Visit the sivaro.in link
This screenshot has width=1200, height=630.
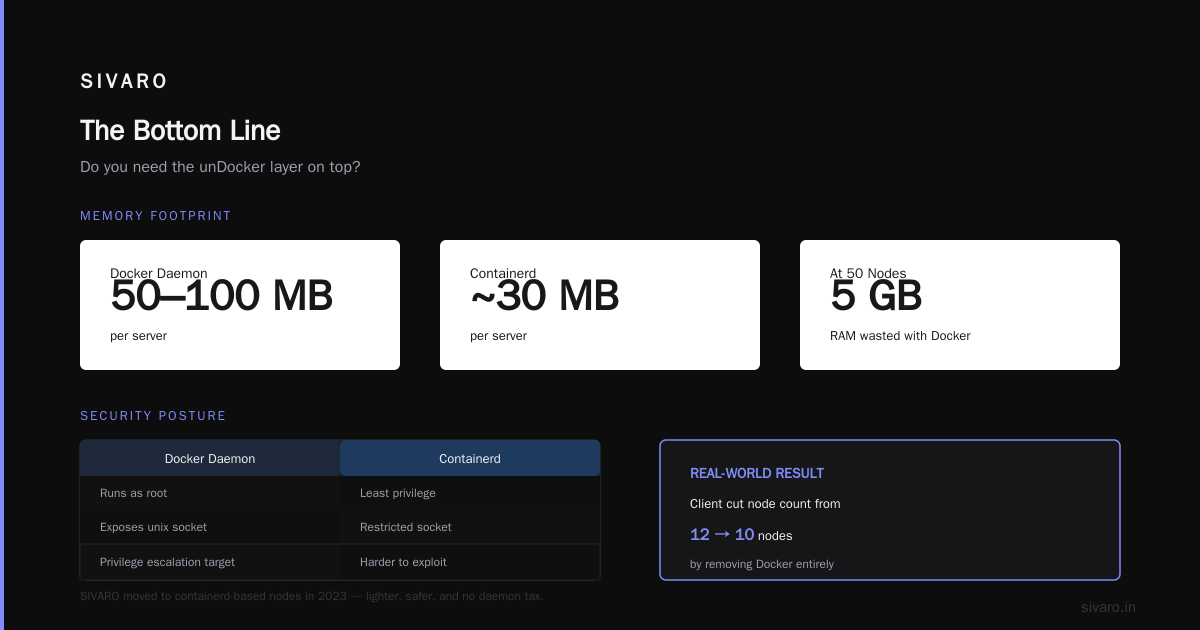coord(1108,607)
